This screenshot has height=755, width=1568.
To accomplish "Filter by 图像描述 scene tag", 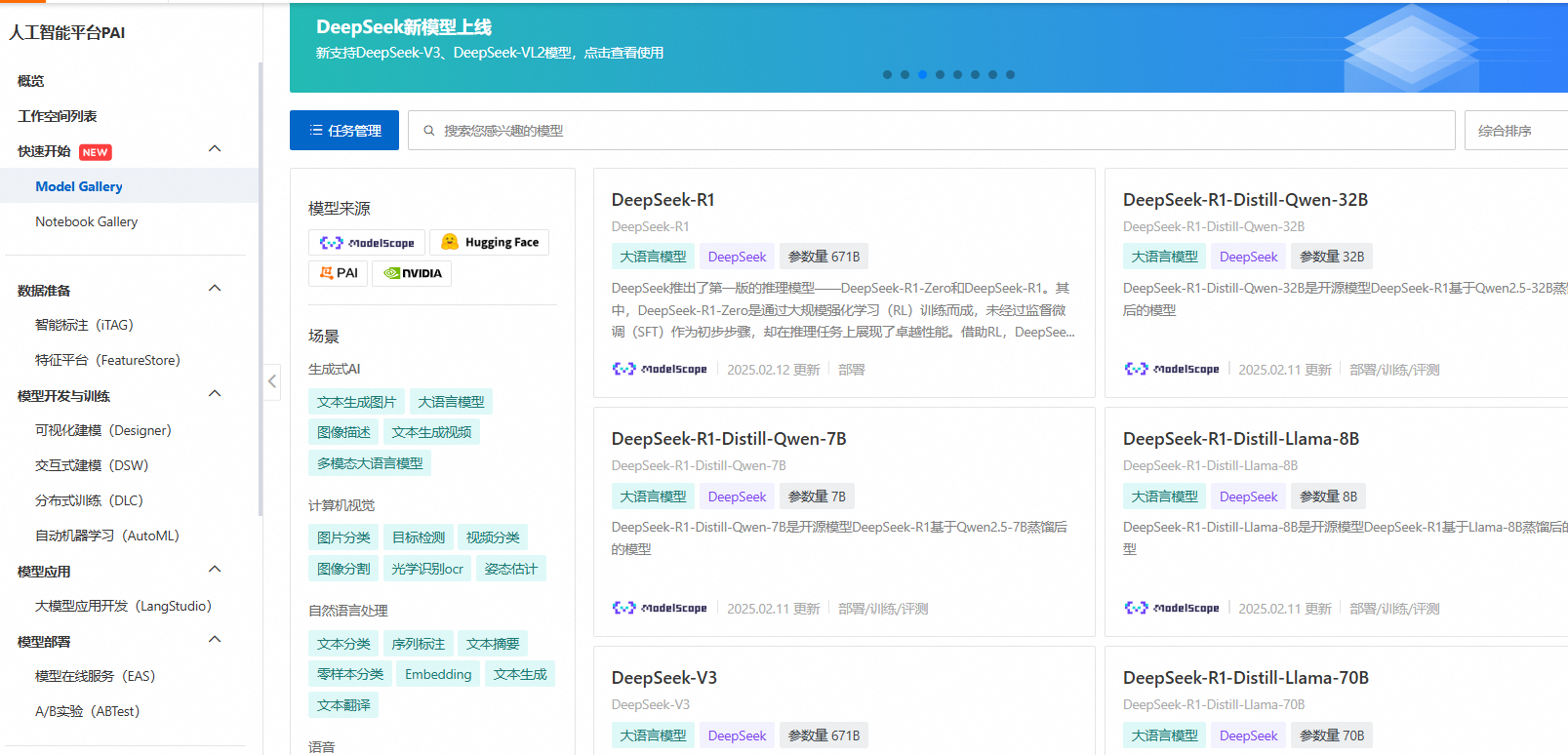I will coord(343,432).
